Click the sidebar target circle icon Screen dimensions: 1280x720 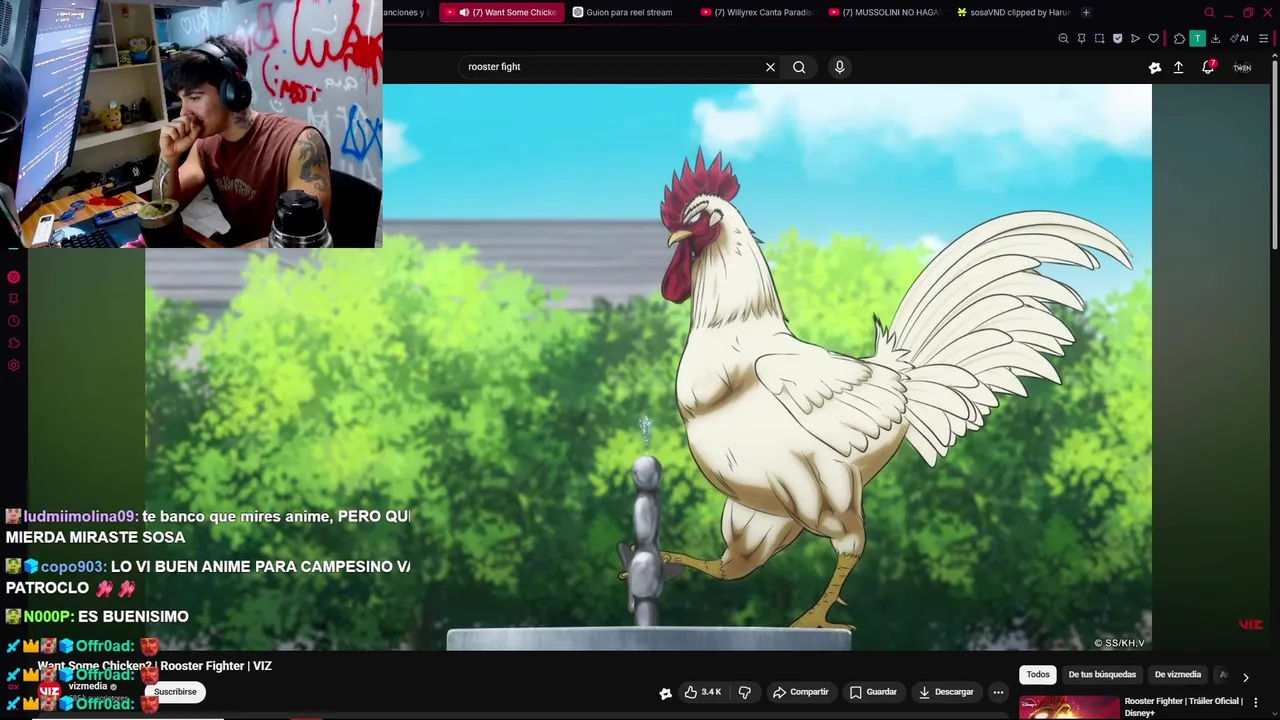[x=14, y=277]
